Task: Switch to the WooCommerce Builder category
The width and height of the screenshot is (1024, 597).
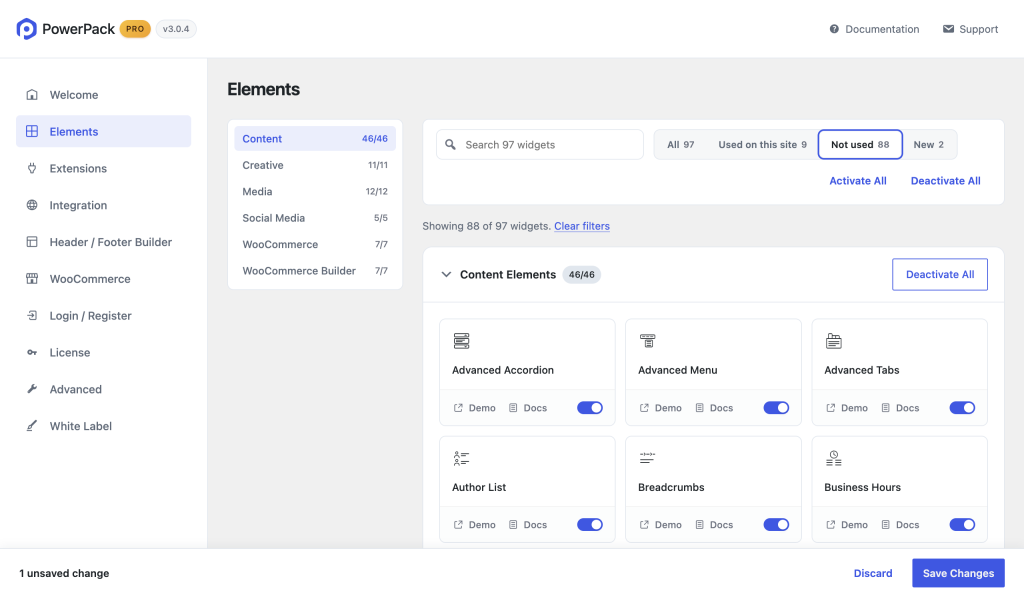Action: pyautogui.click(x=315, y=270)
